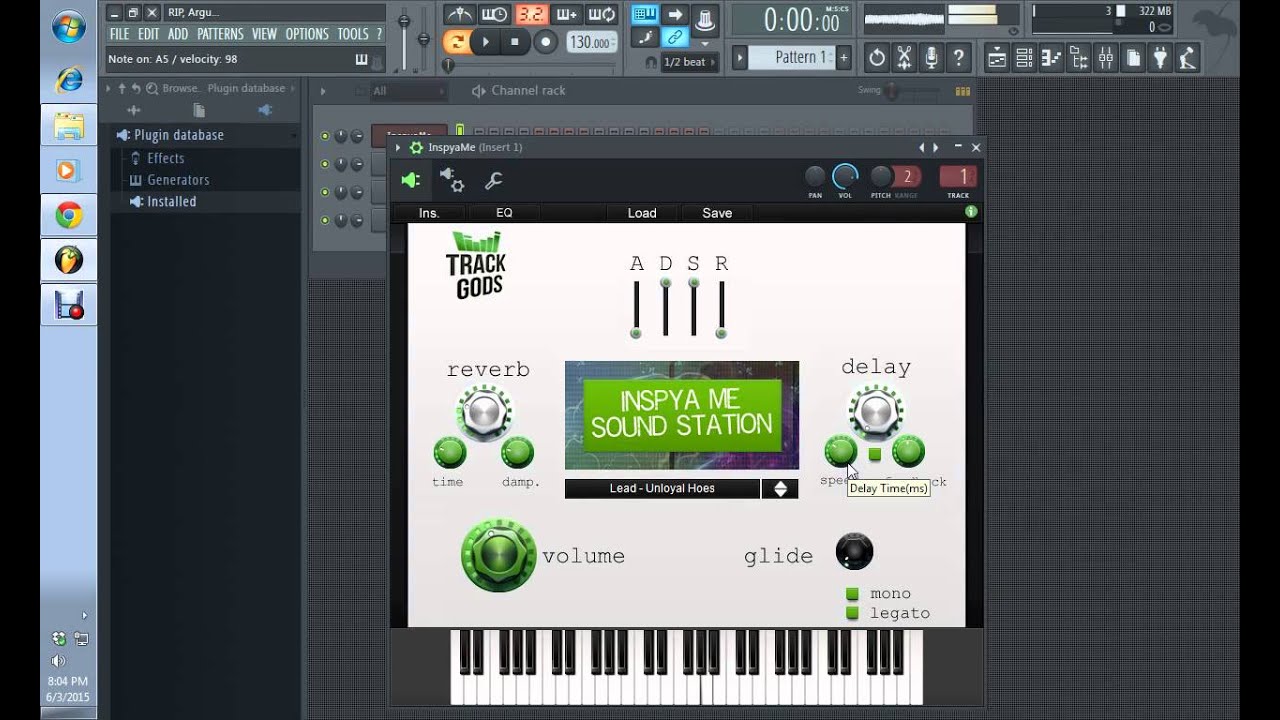Enable overdub blend recording icon
1280x720 pixels.
(x=566, y=14)
